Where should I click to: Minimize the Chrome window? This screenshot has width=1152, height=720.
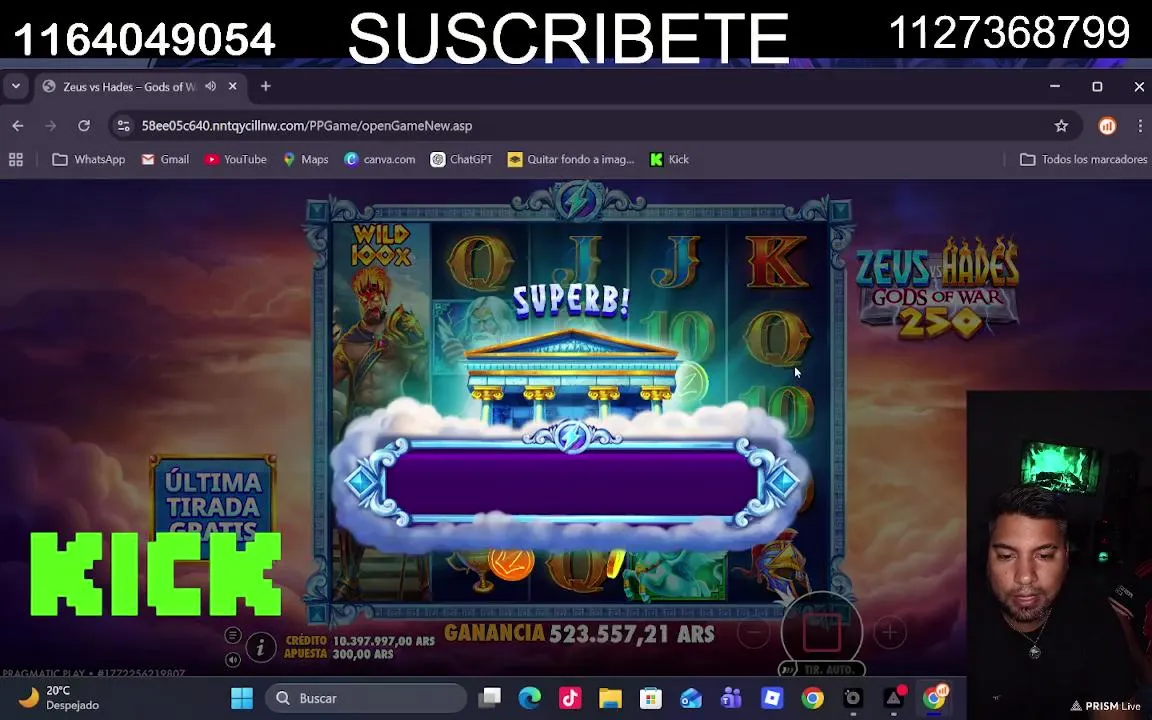1055,87
